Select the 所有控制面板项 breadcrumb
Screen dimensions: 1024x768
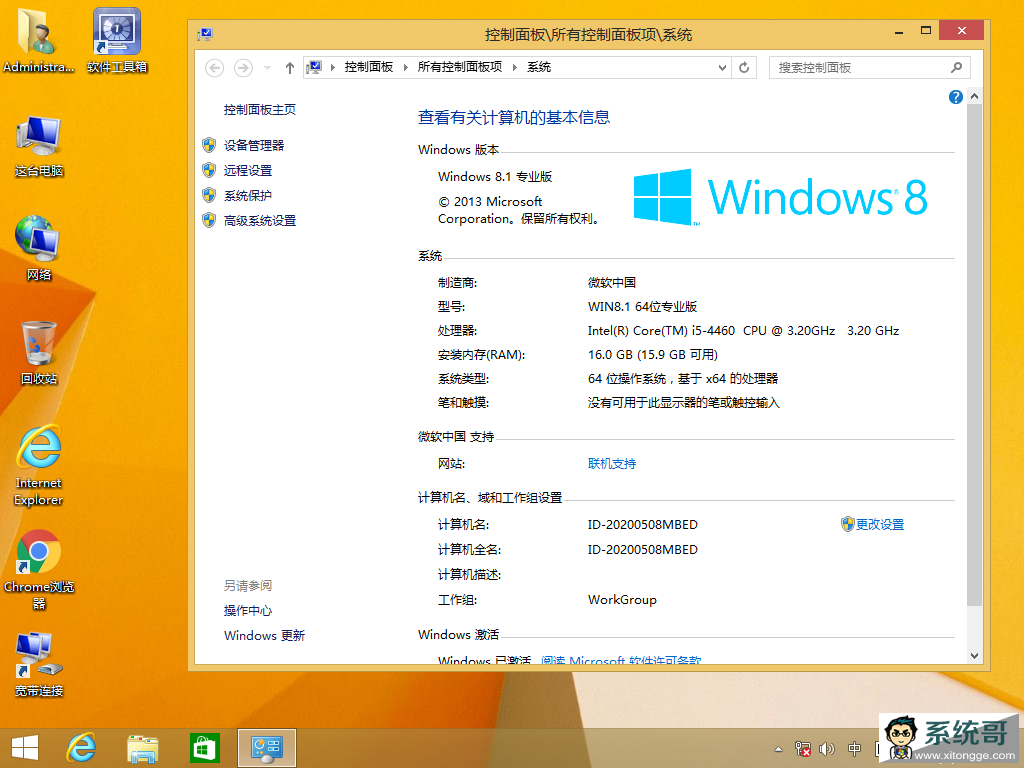point(460,67)
